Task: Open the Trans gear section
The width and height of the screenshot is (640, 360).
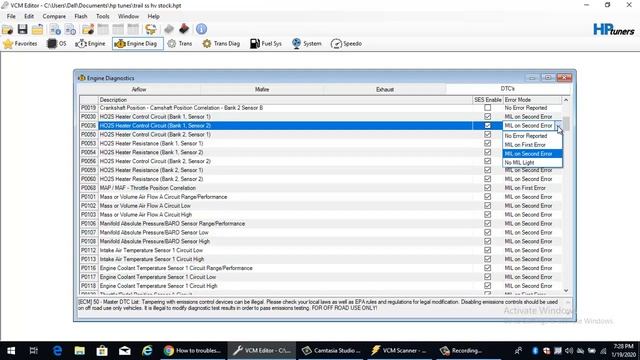Action: [180, 44]
